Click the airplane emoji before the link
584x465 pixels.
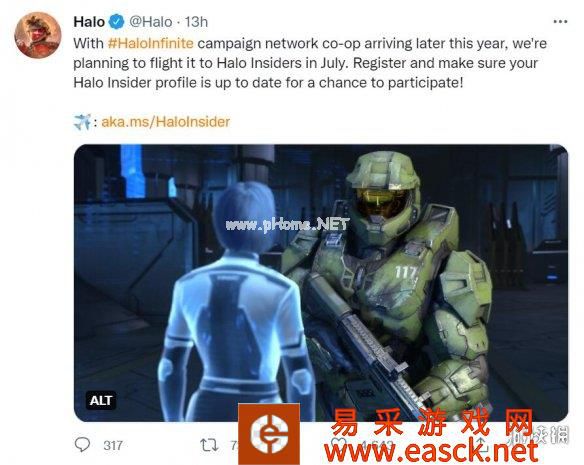[x=82, y=122]
